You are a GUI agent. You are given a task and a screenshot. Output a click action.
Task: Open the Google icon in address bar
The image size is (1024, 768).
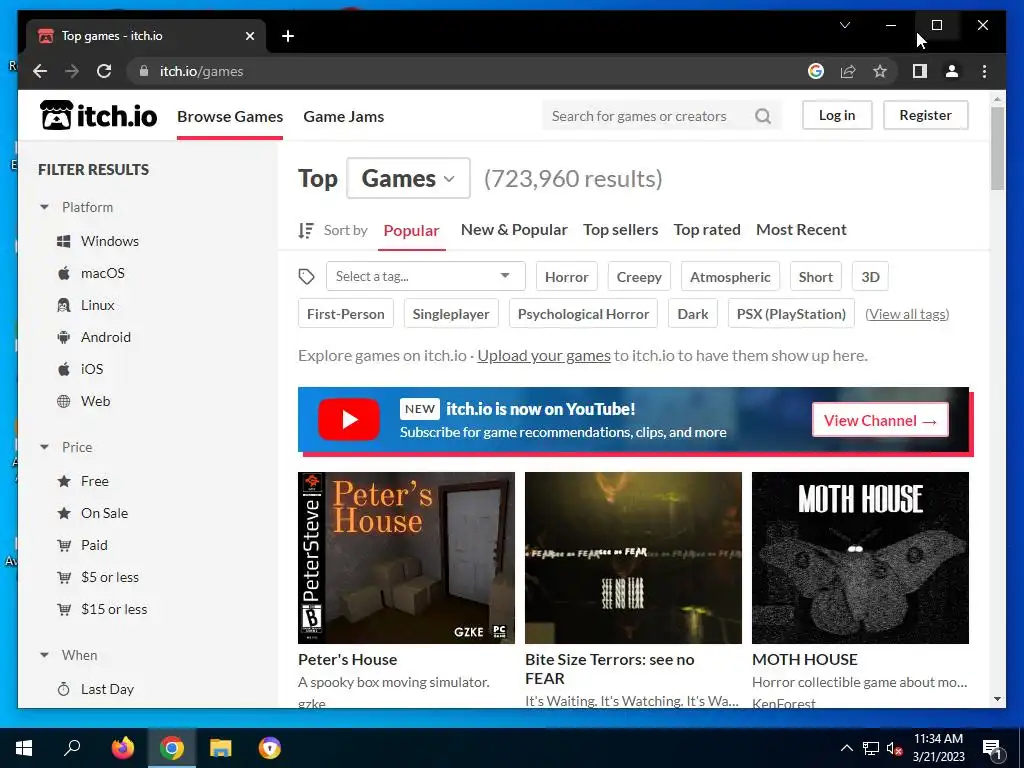click(816, 71)
